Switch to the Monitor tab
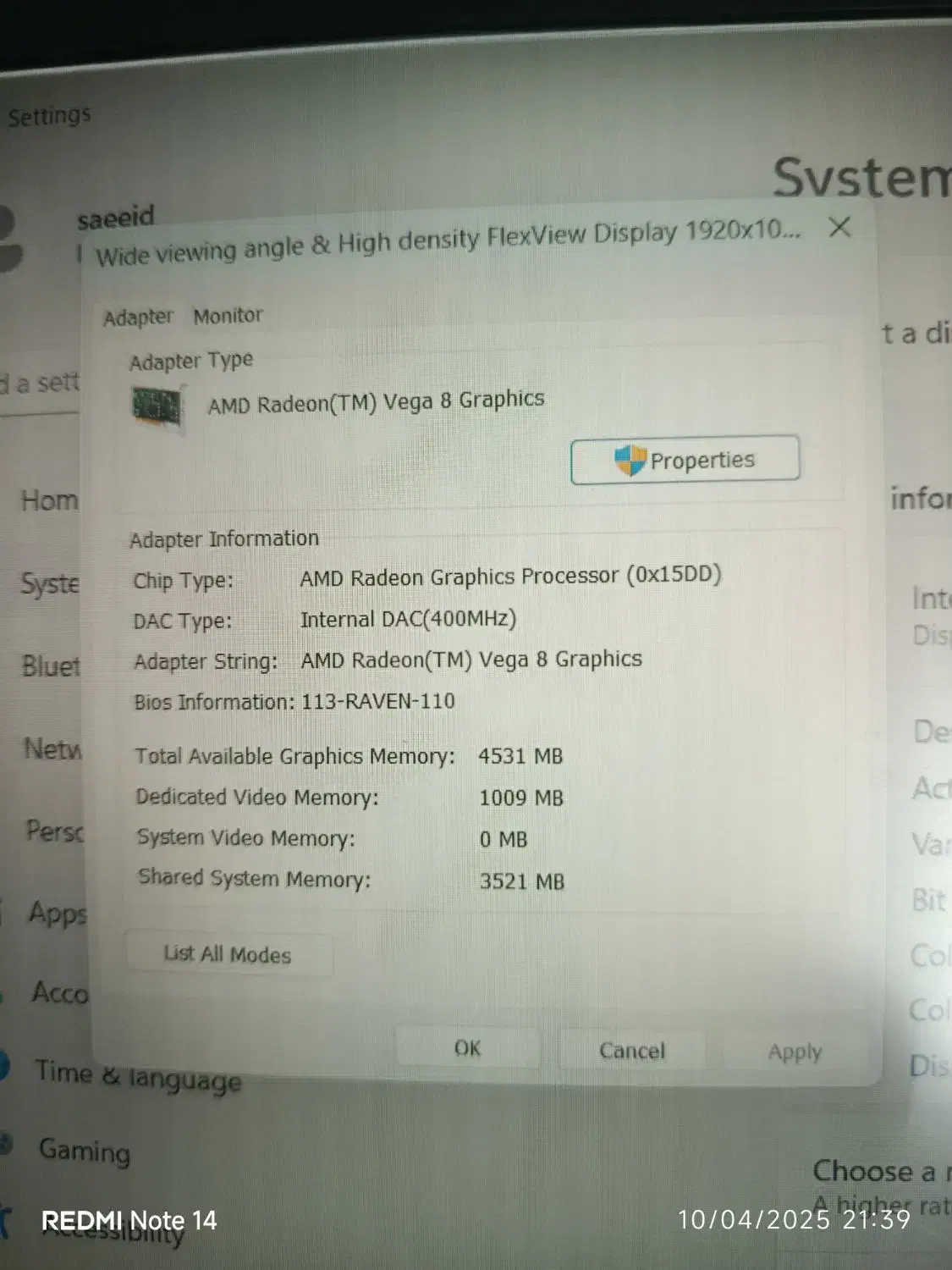Screen dimensions: 952x1270 click(228, 316)
